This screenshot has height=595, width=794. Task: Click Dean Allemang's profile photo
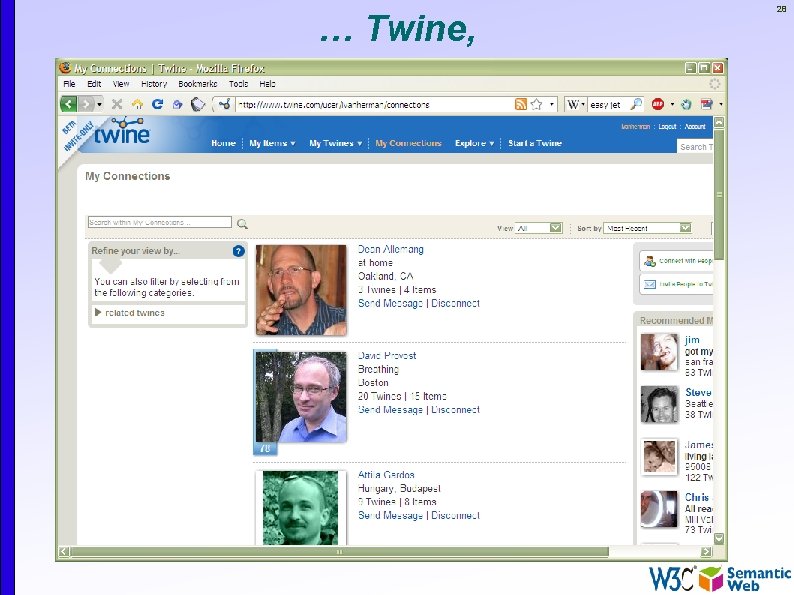coord(301,290)
